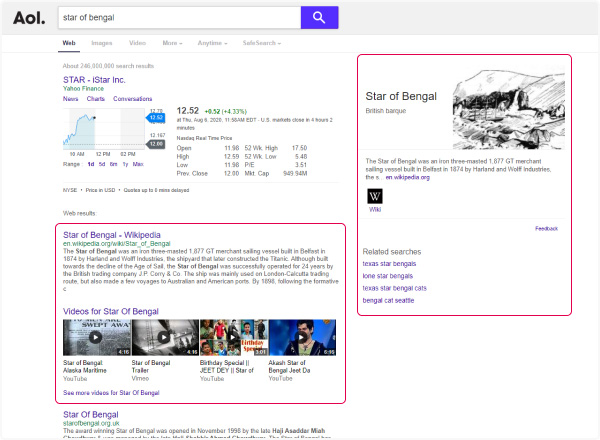This screenshot has width=600, height=440.
Task: Open related search 'lone star bengals'
Action: 388,276
